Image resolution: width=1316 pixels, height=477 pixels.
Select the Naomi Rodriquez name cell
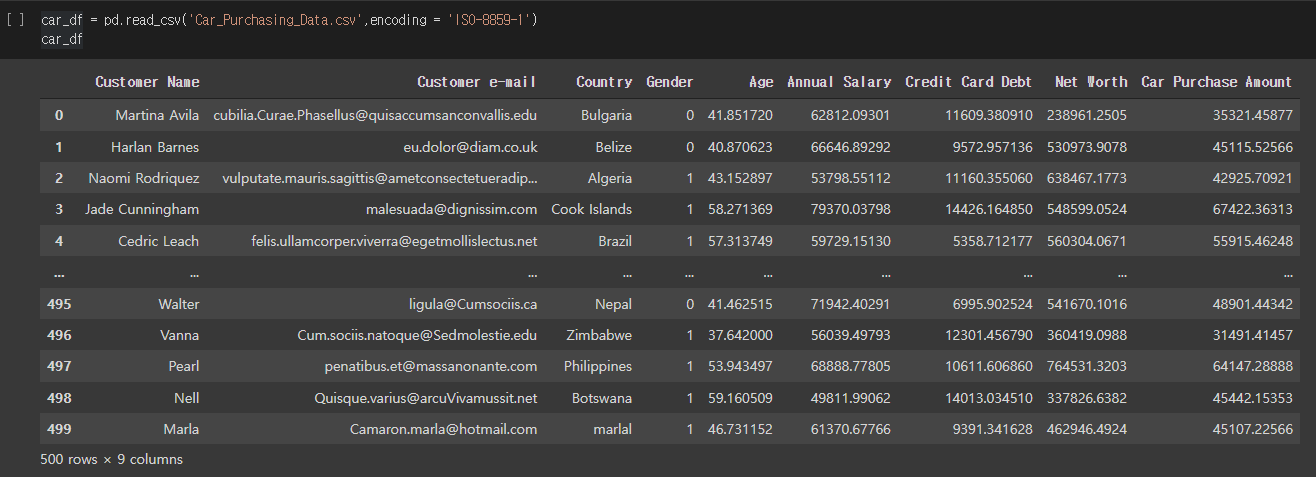144,178
